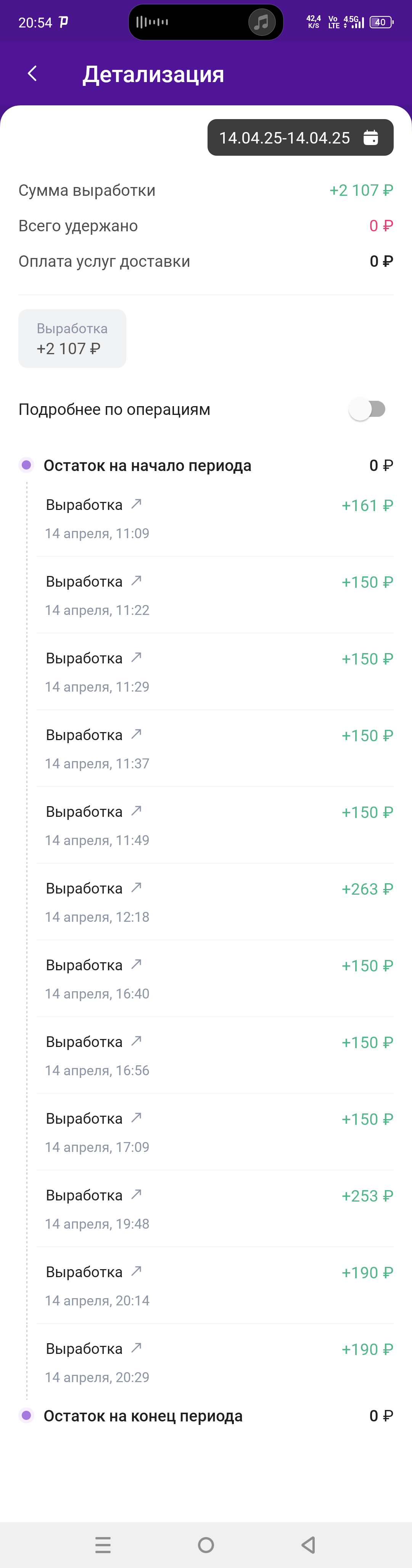Open the +161 ₽ earnings record
This screenshot has width=412, height=1568.
[x=215, y=518]
